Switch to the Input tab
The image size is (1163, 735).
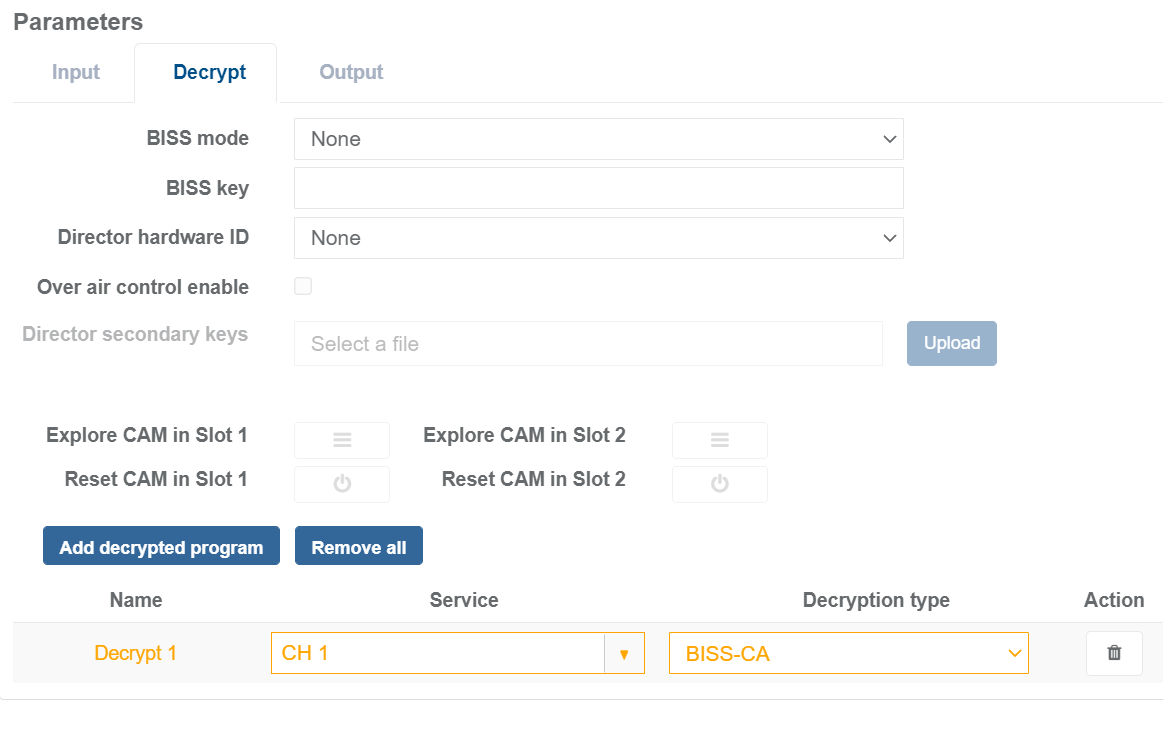(76, 73)
